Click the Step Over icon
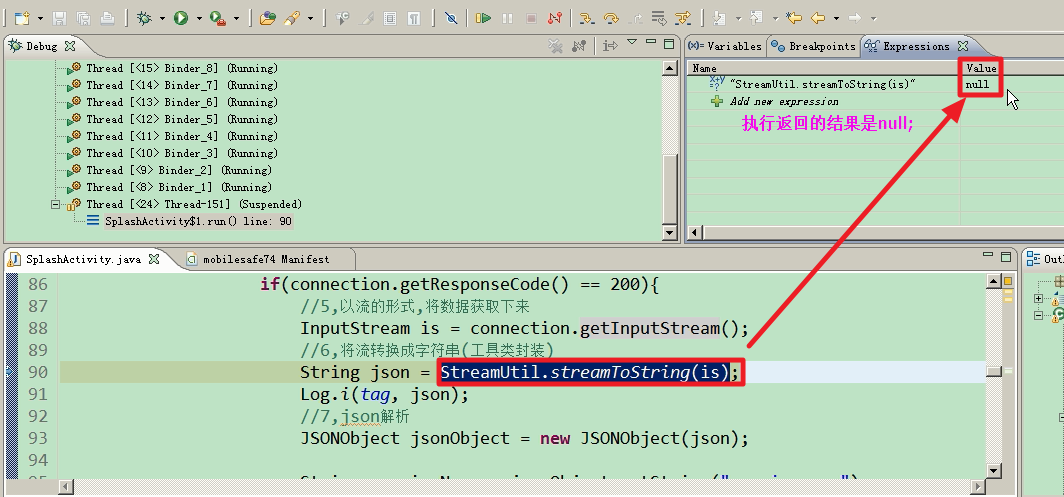 click(611, 18)
